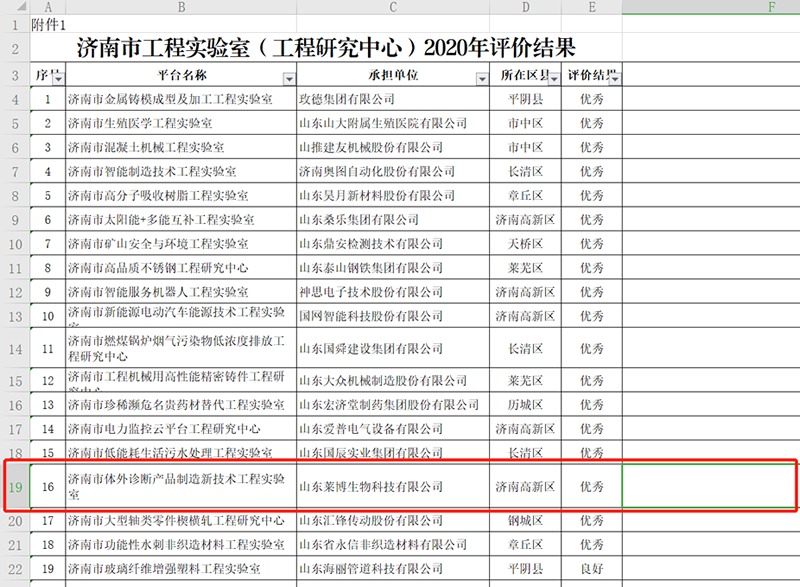Select cell 济南市电力监控云平台工程研究中心

[x=181, y=428]
